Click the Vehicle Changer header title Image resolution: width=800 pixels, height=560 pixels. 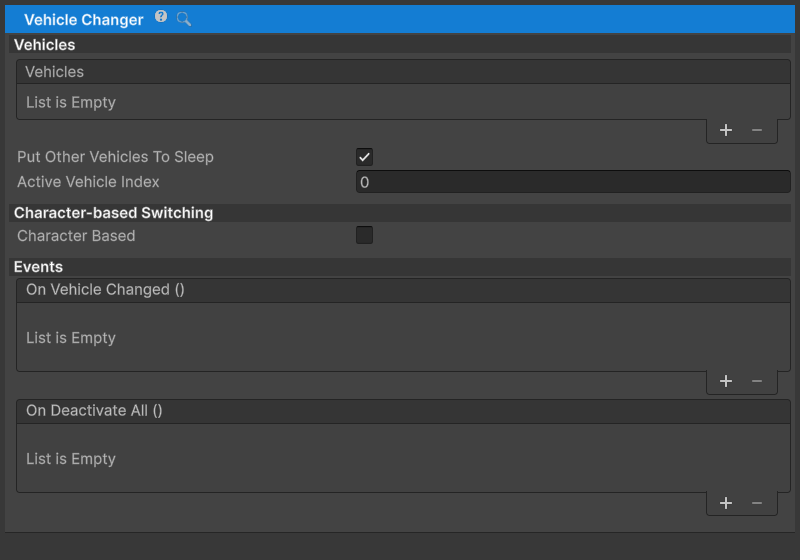[x=84, y=20]
